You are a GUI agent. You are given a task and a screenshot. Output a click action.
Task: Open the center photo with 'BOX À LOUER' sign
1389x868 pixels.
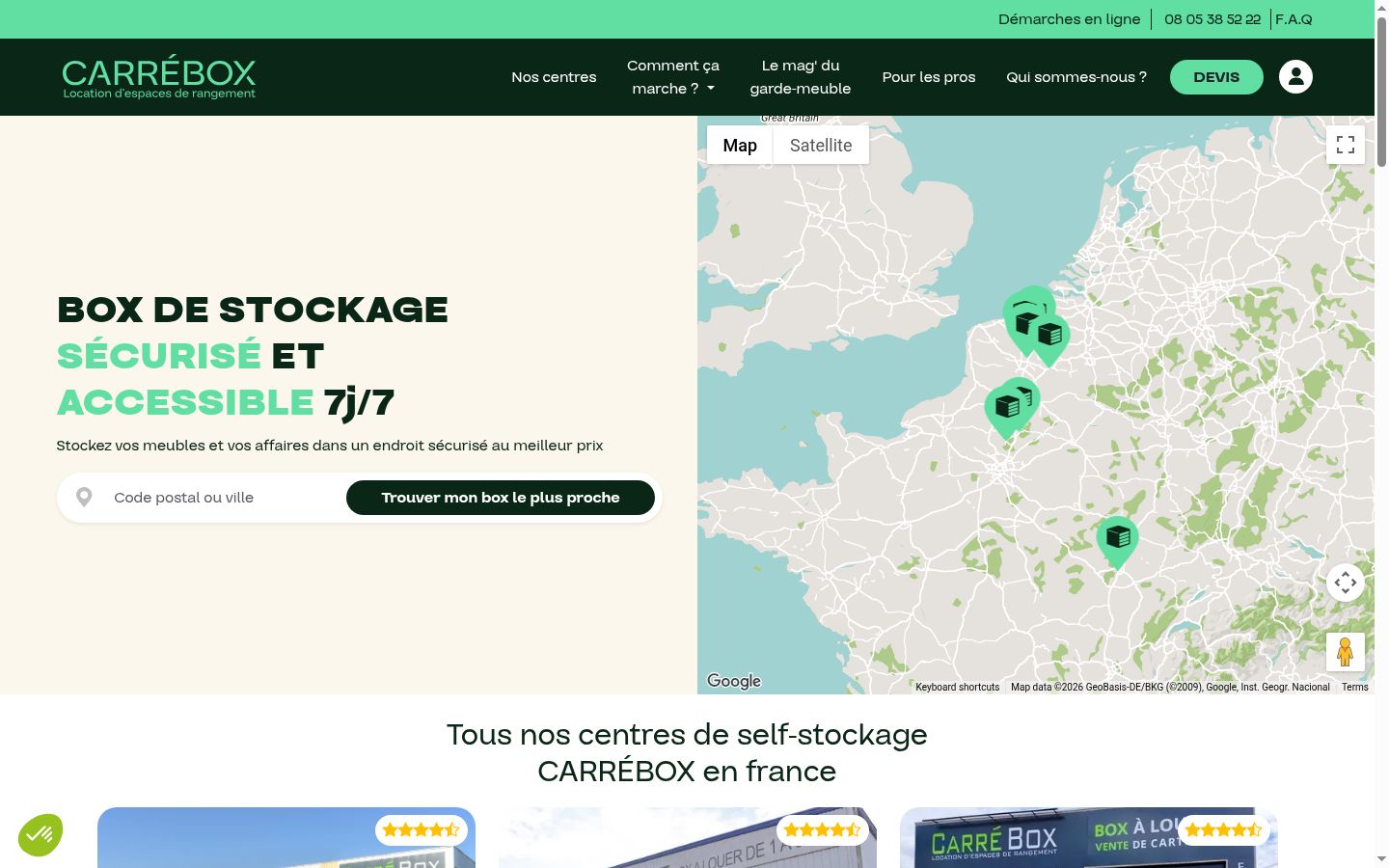point(1089,837)
